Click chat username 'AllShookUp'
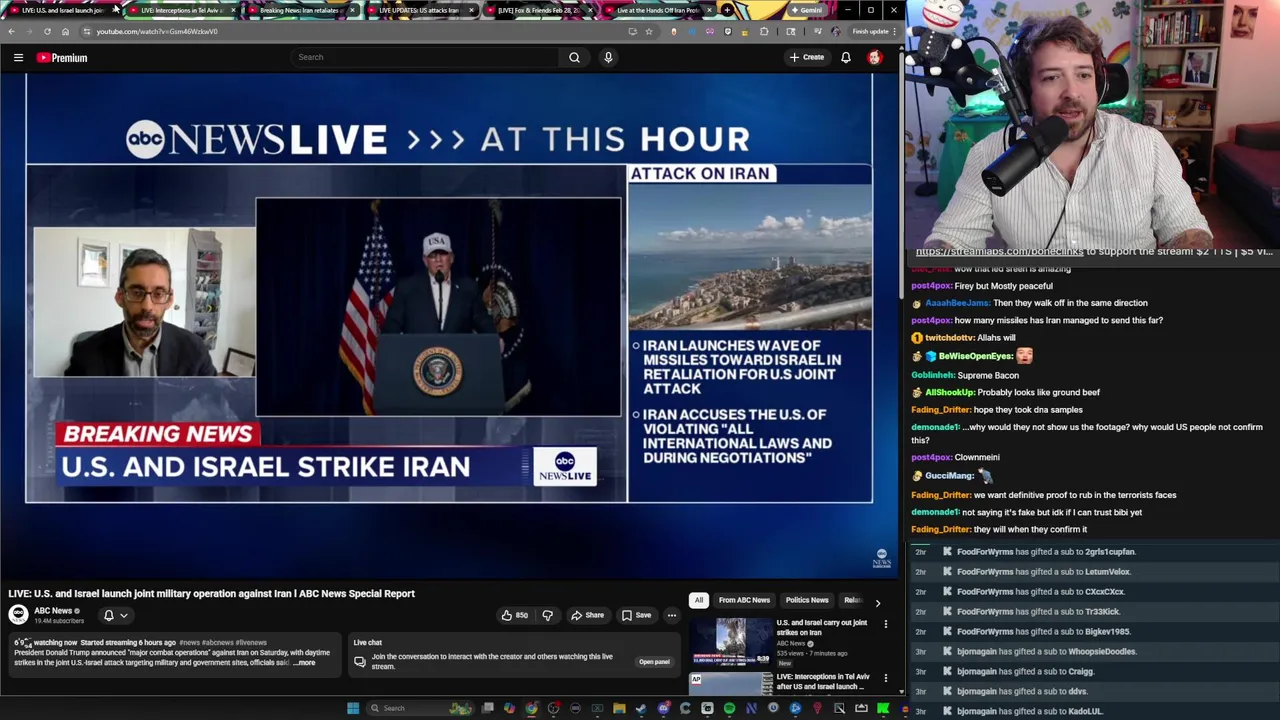The image size is (1280, 720). click(x=949, y=393)
